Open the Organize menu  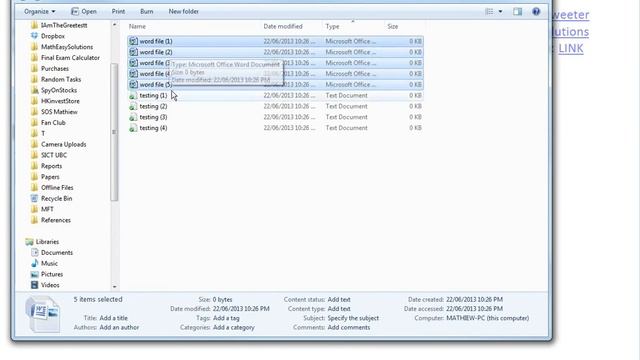39,11
